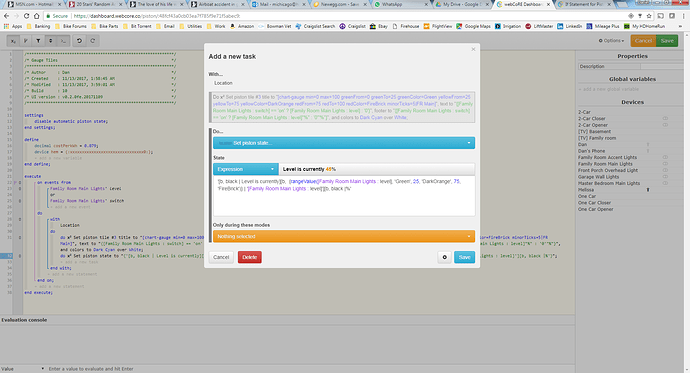Viewport: 690px width, 373px height.
Task: Click the Set piston tile task summary
Action: click(x=342, y=107)
